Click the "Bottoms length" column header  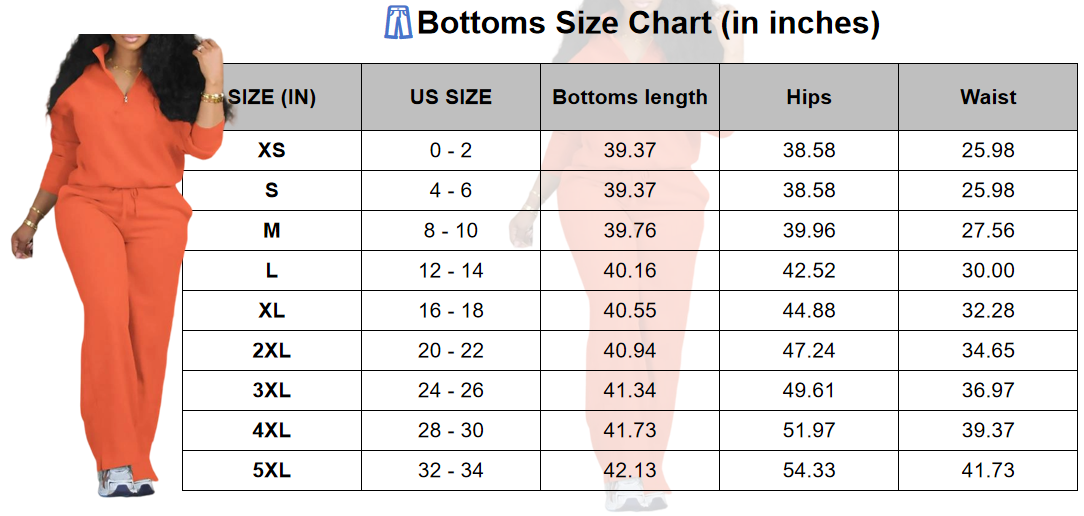point(630,97)
